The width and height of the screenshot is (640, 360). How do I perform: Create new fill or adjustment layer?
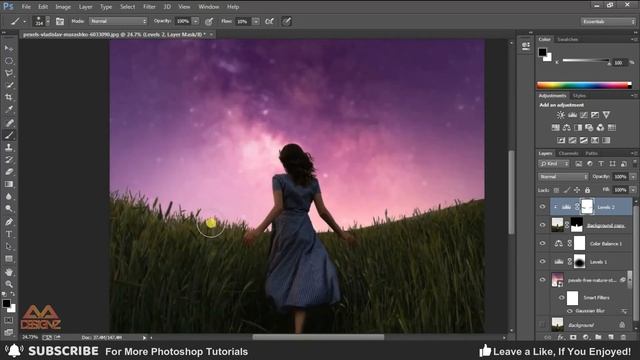pyautogui.click(x=586, y=337)
